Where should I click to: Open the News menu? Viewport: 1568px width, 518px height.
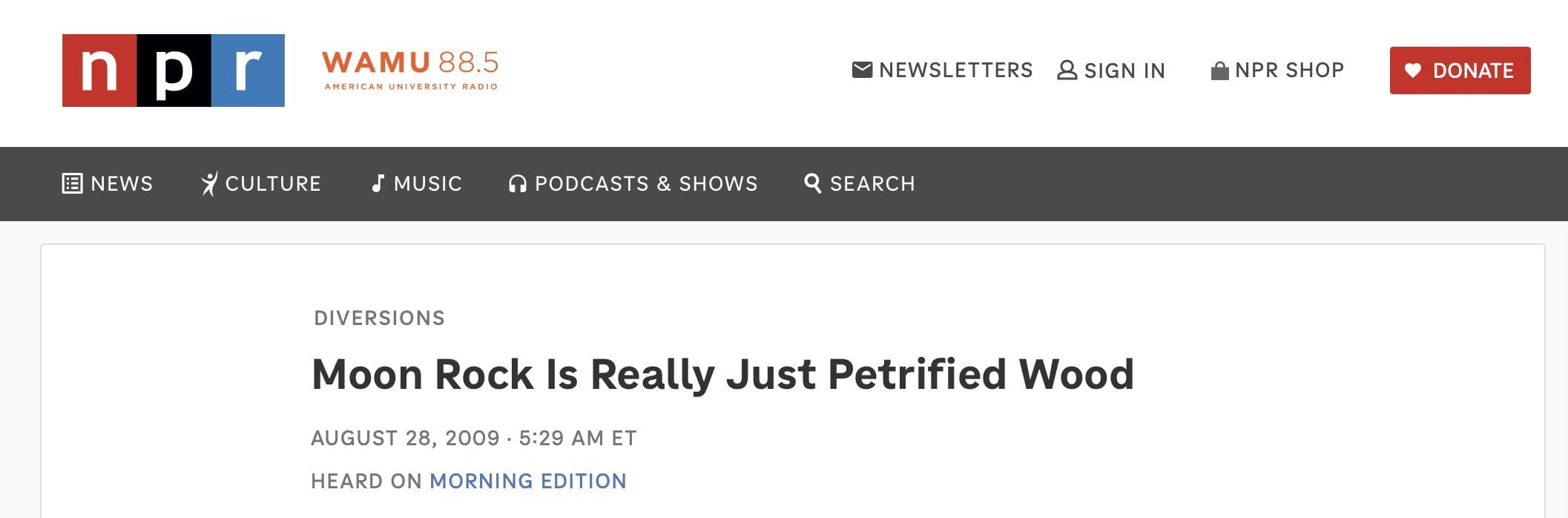click(122, 183)
